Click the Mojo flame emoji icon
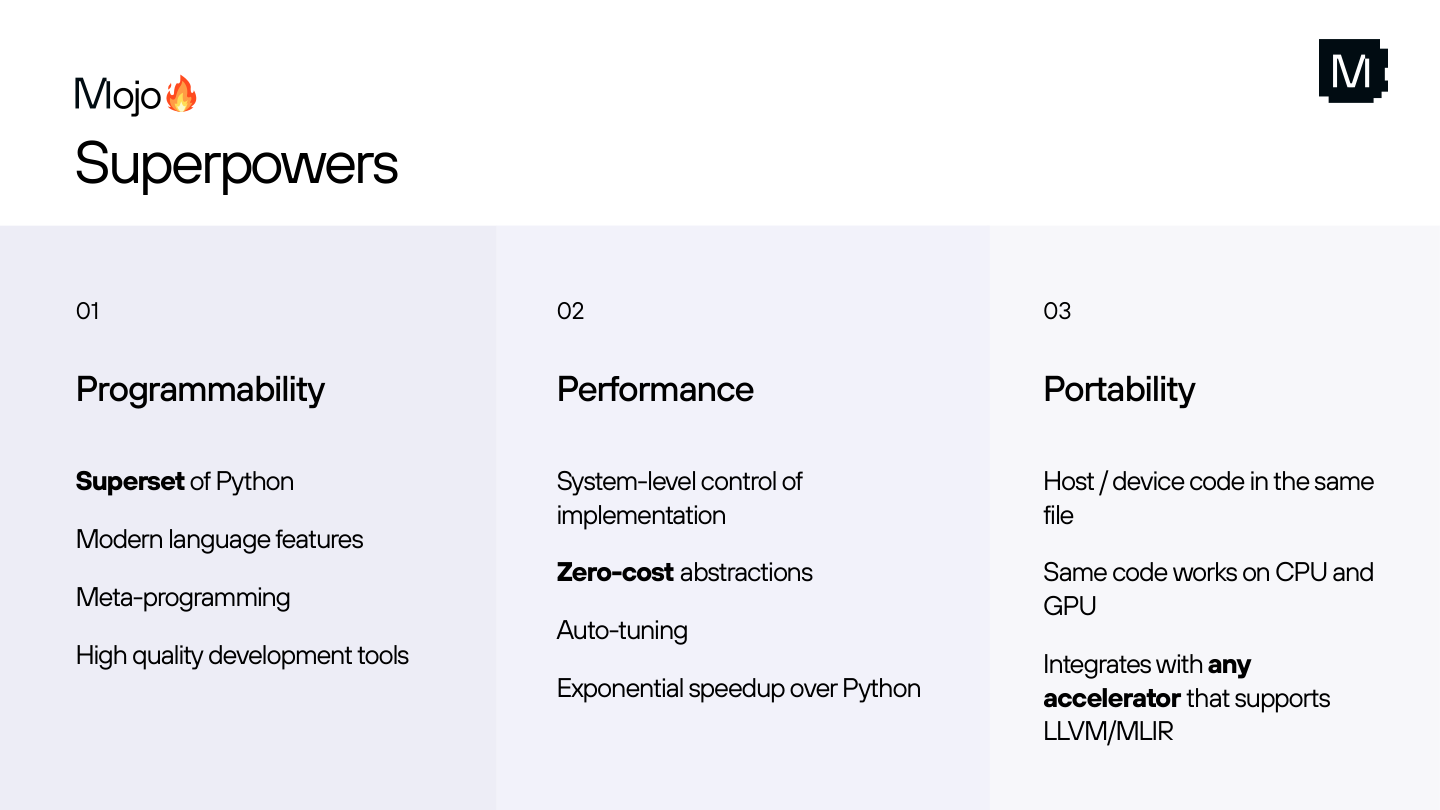The width and height of the screenshot is (1440, 810). (x=181, y=94)
